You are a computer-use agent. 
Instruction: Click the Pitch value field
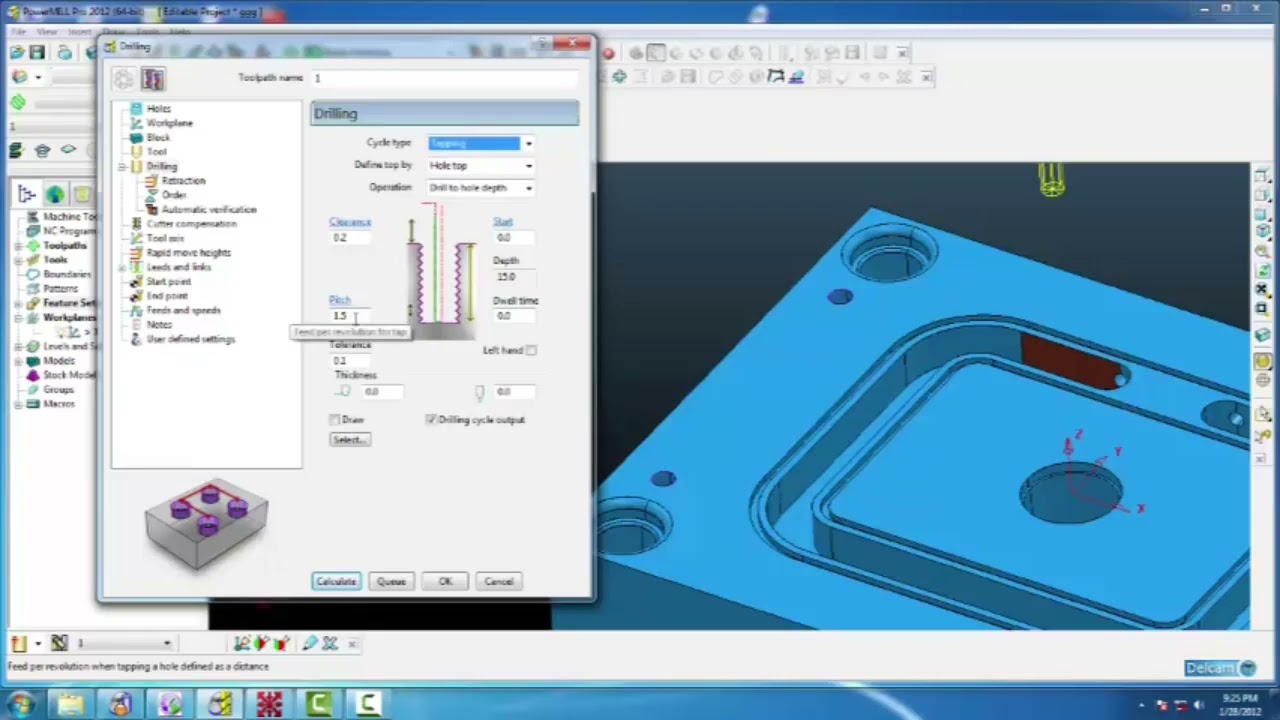351,316
